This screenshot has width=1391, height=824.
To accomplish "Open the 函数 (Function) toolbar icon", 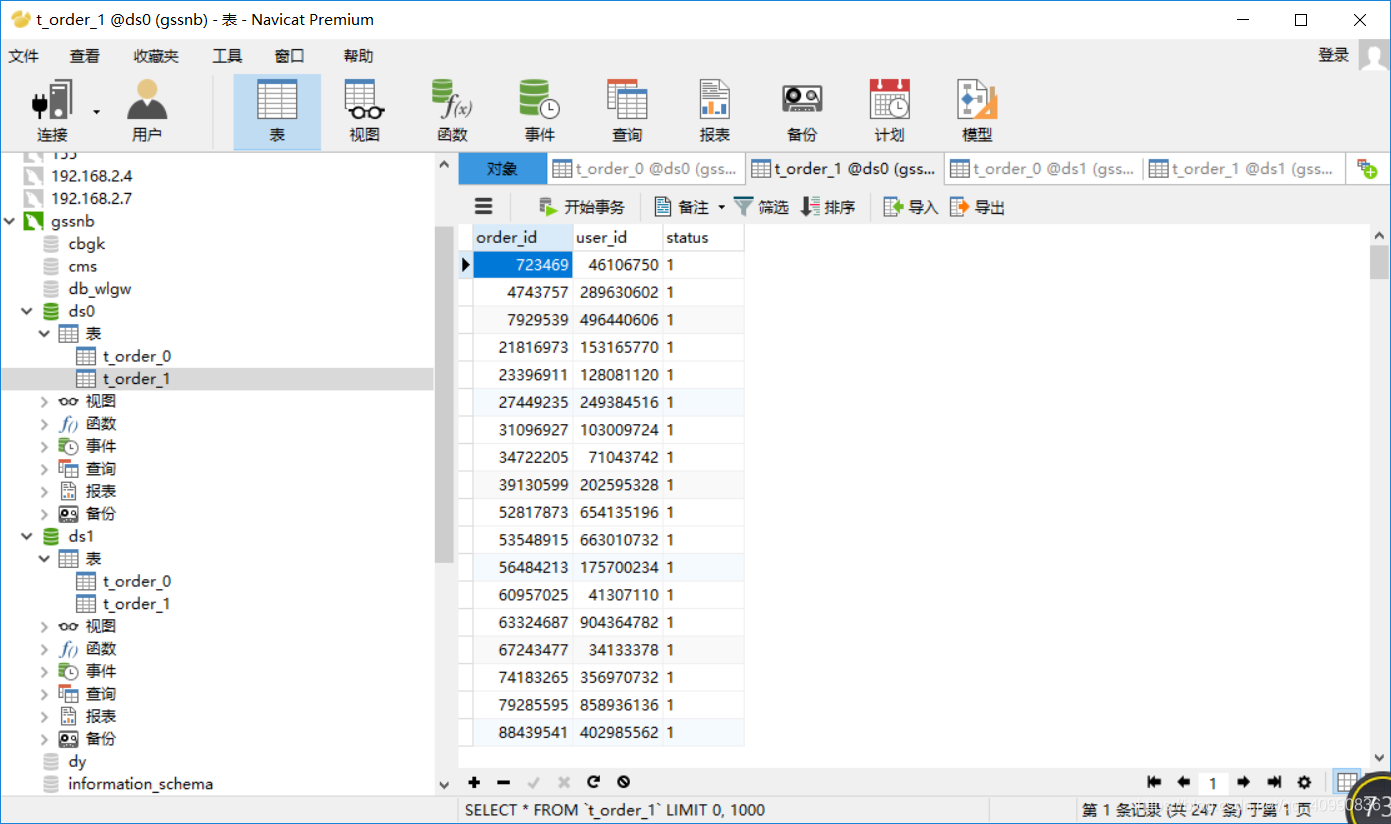I will point(452,110).
